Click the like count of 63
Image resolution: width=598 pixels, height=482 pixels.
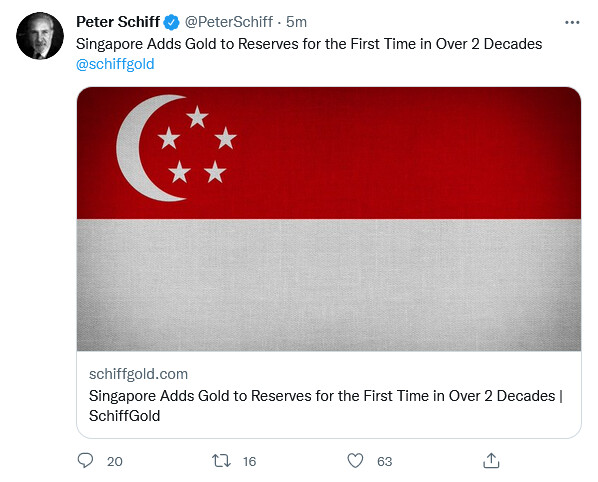(x=384, y=461)
